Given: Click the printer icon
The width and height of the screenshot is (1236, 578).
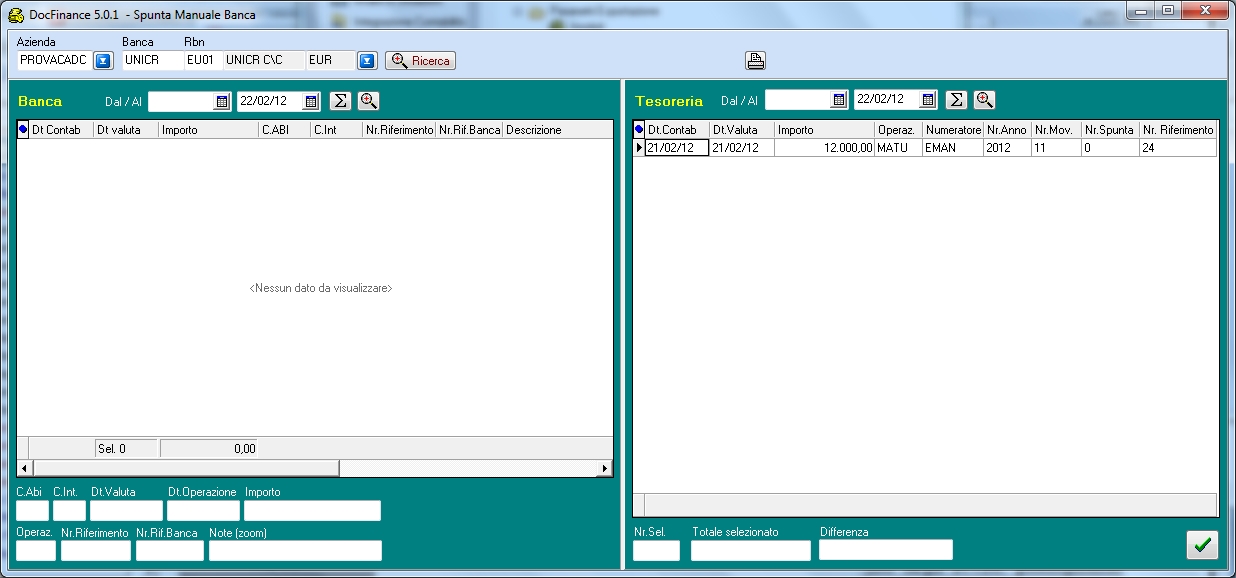Looking at the screenshot, I should pos(755,61).
